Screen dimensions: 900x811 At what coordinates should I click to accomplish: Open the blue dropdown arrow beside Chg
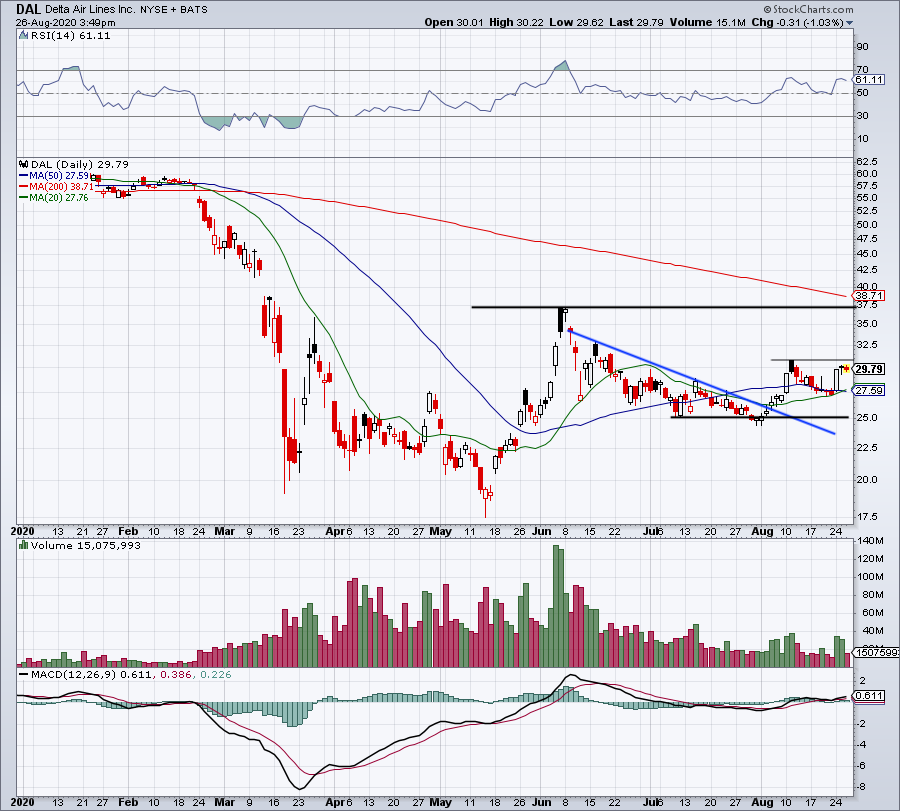[849, 23]
